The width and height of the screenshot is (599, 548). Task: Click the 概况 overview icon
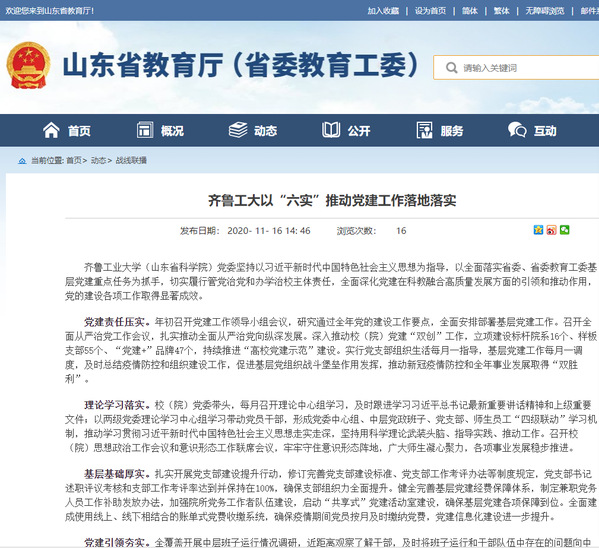tap(145, 130)
